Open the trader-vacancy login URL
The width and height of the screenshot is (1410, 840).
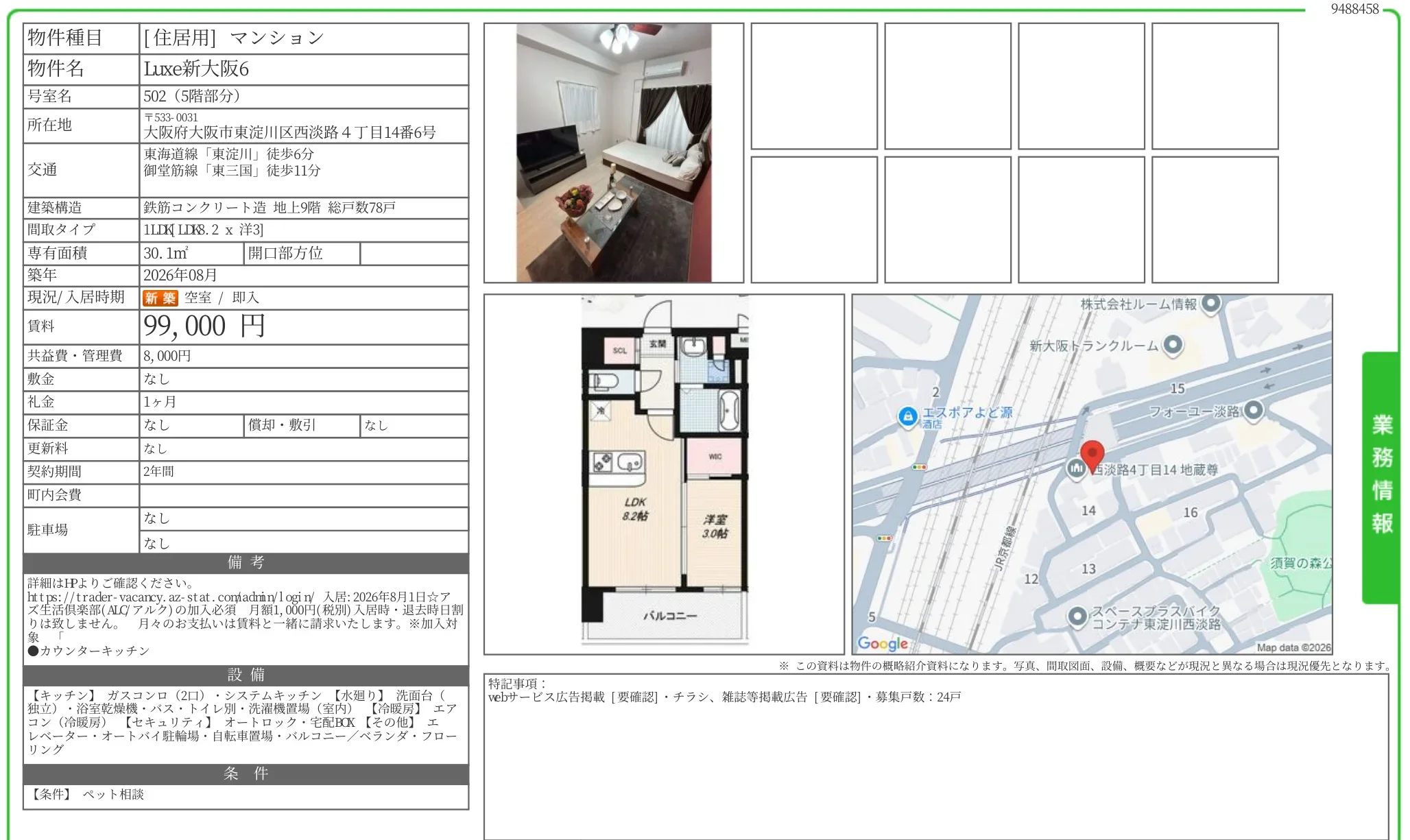click(x=171, y=597)
